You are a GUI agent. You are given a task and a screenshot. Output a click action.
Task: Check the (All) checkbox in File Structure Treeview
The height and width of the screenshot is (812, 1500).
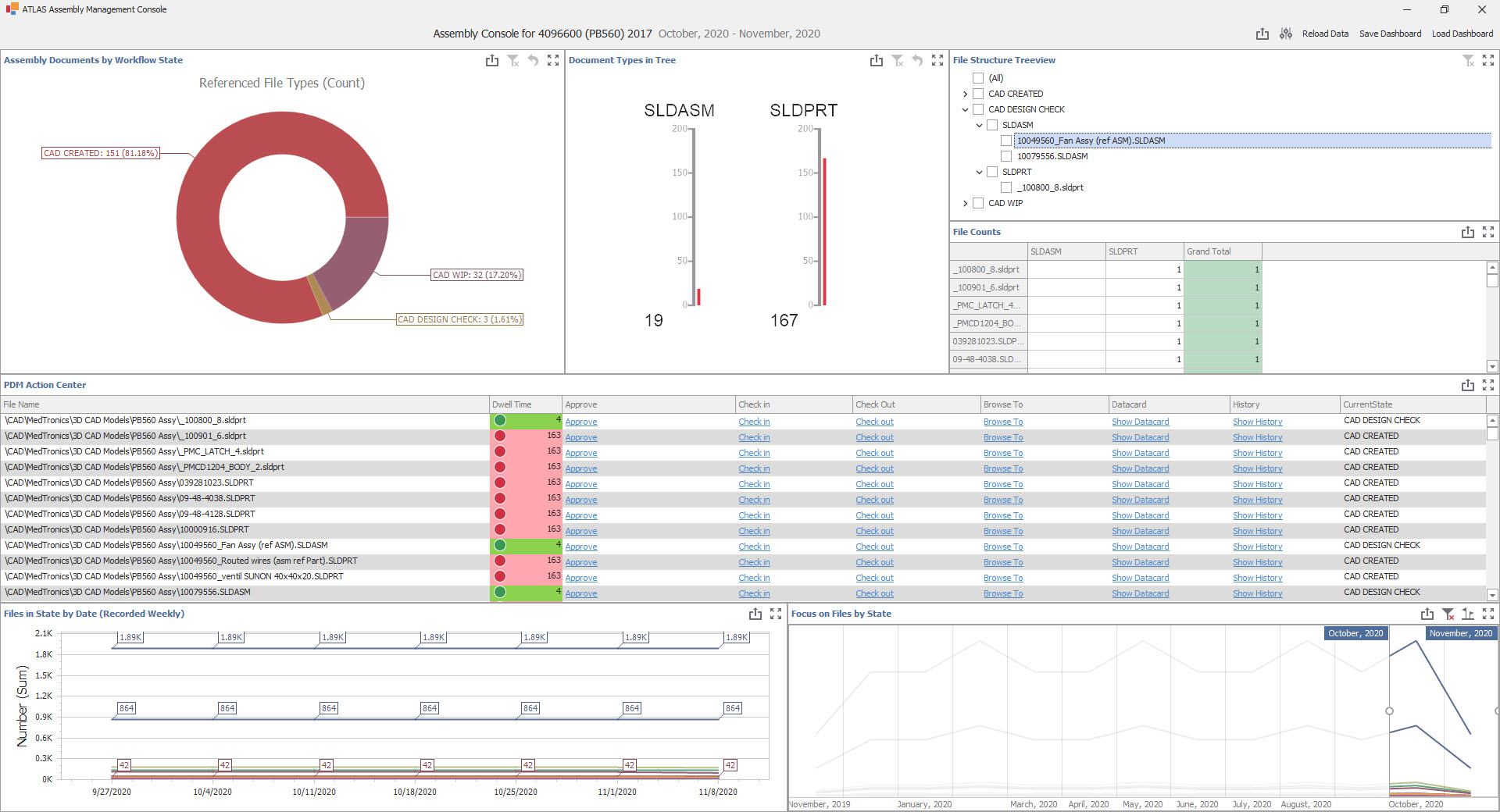(x=978, y=78)
